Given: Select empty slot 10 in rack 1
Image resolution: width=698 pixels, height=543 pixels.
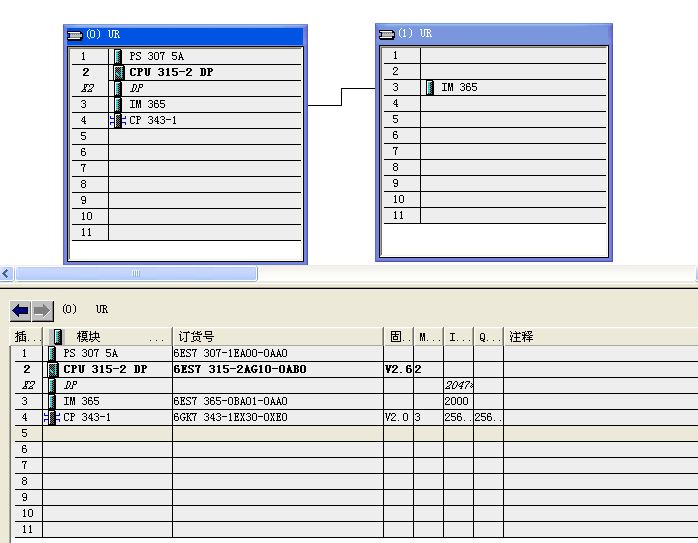Looking at the screenshot, I should click(495, 199).
